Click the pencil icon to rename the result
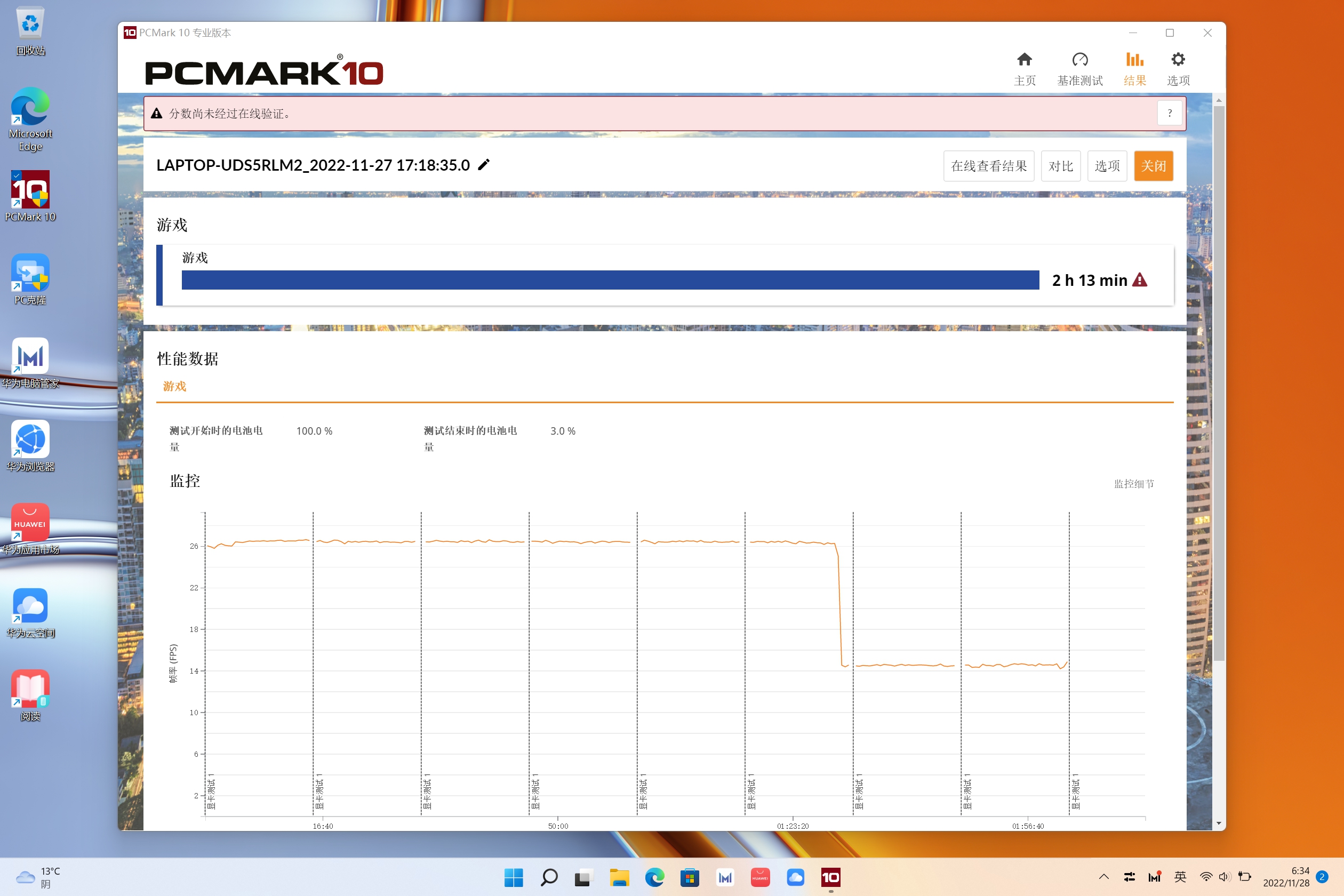The height and width of the screenshot is (896, 1344). pyautogui.click(x=483, y=165)
